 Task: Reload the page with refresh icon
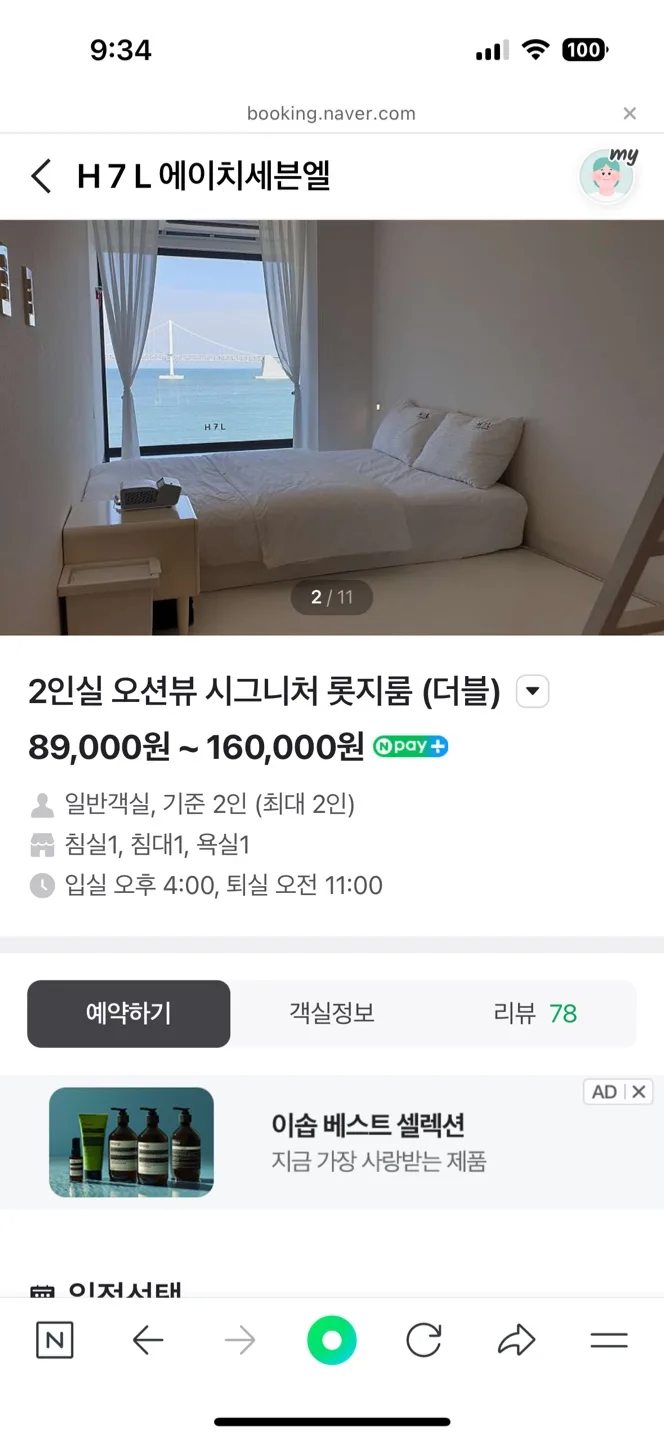(424, 1341)
